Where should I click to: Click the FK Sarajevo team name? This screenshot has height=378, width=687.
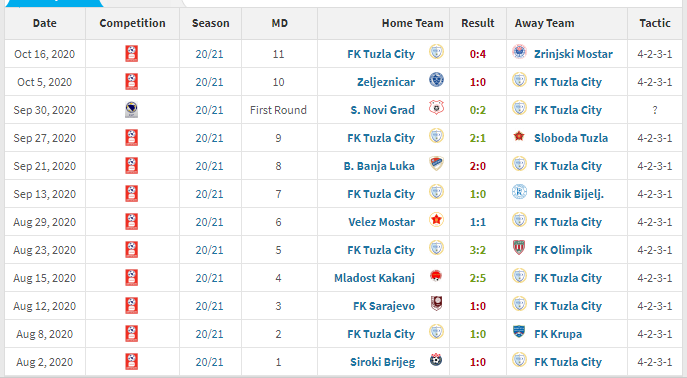coord(384,306)
